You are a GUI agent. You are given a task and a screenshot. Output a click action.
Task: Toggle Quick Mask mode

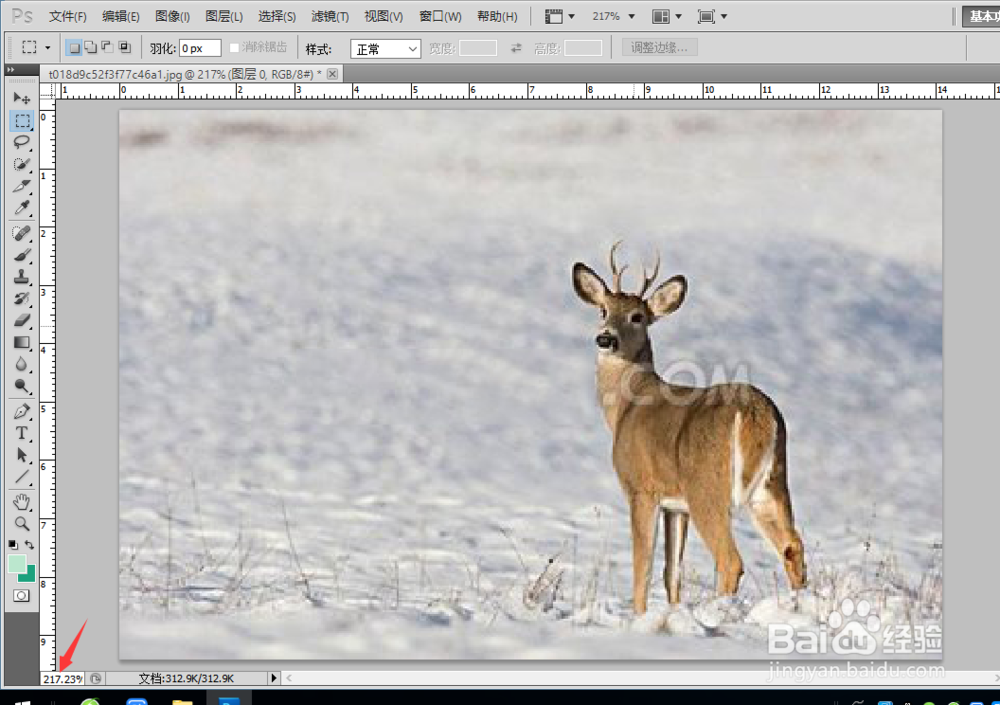click(x=21, y=596)
